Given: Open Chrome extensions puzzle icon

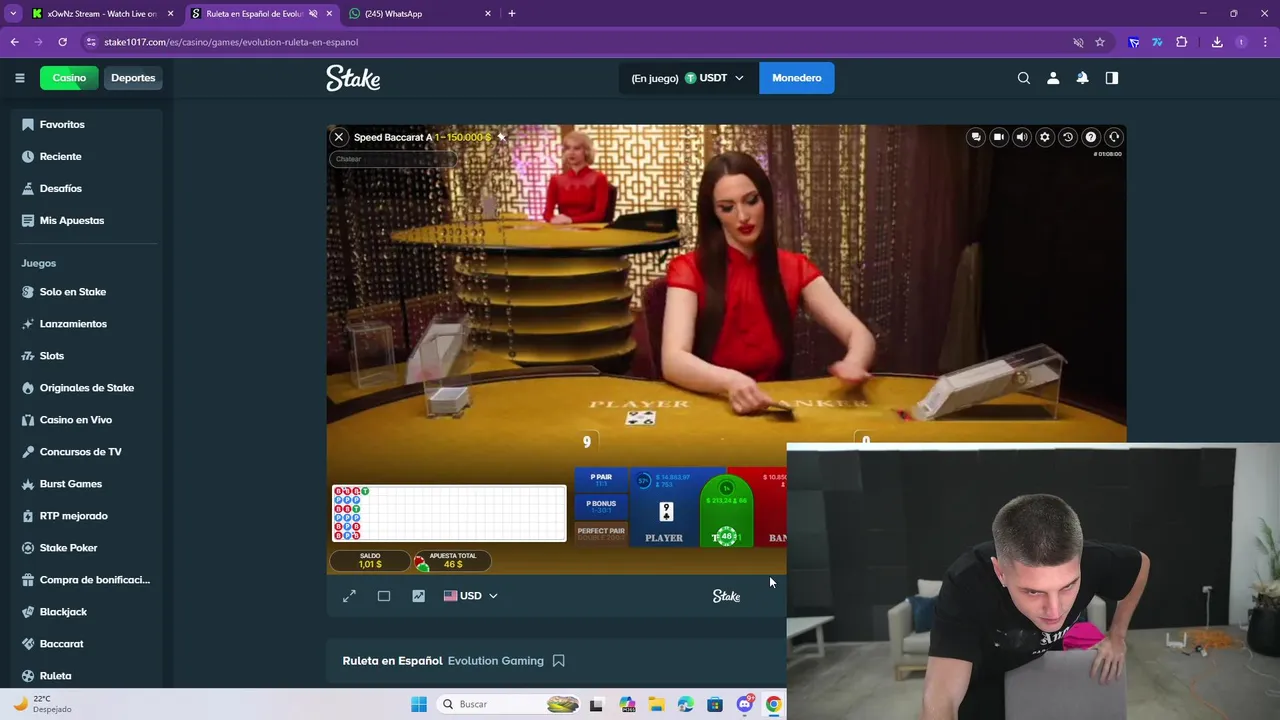Looking at the screenshot, I should click(x=1181, y=42).
